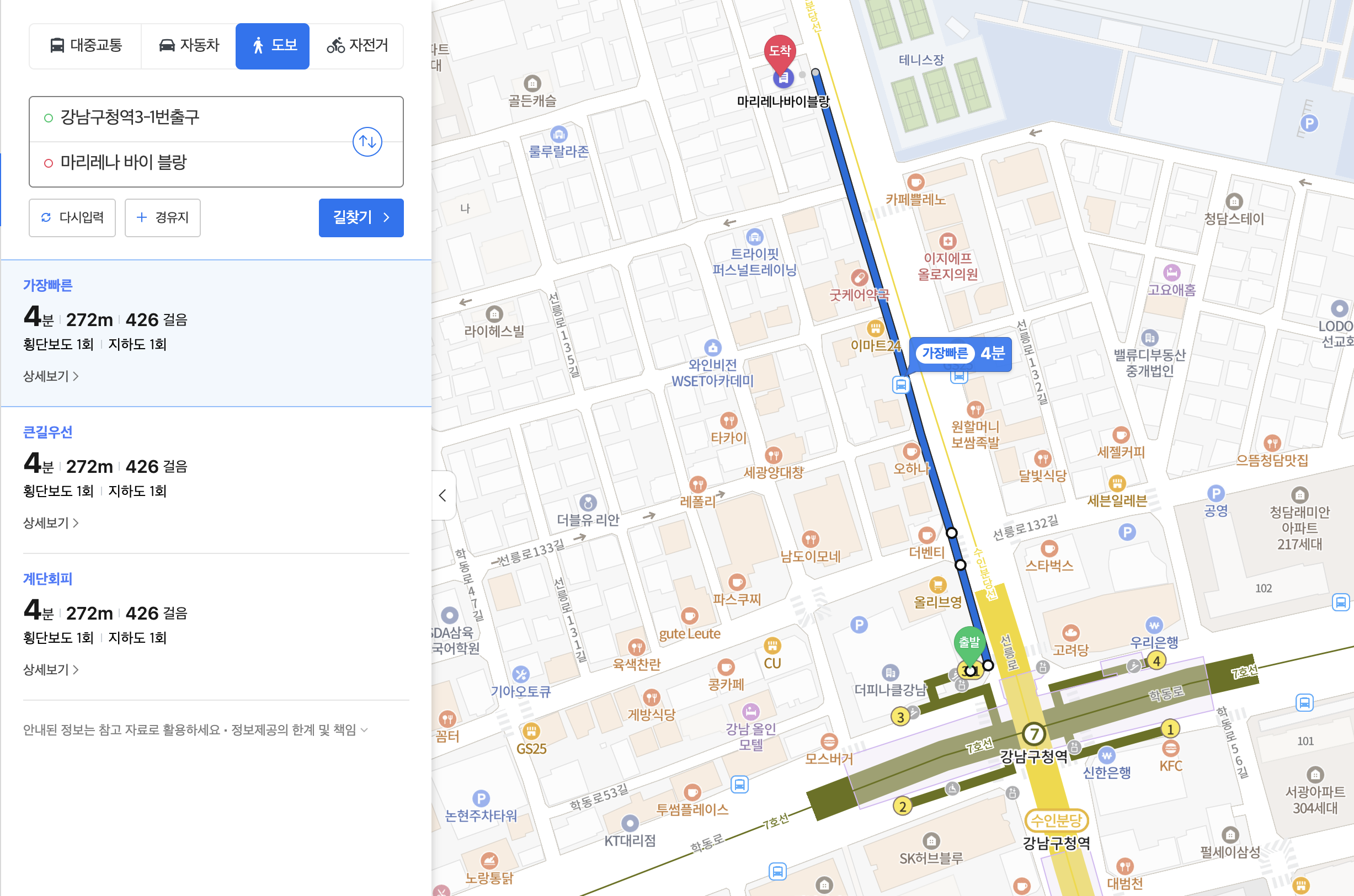Open 상세보기 for 가장빠른 route
The height and width of the screenshot is (896, 1354).
50,376
